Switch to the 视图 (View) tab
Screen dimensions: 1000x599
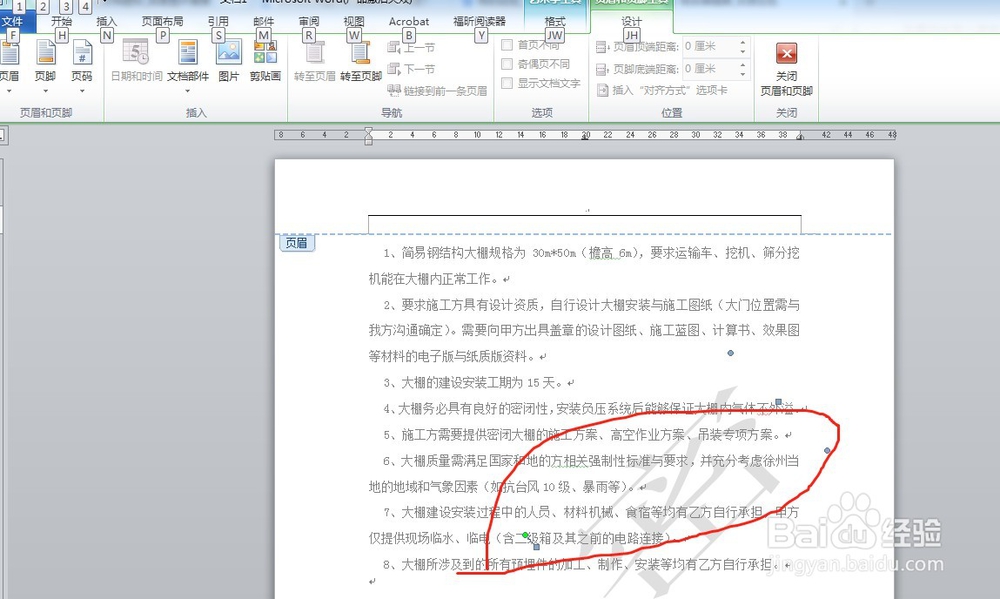[353, 21]
